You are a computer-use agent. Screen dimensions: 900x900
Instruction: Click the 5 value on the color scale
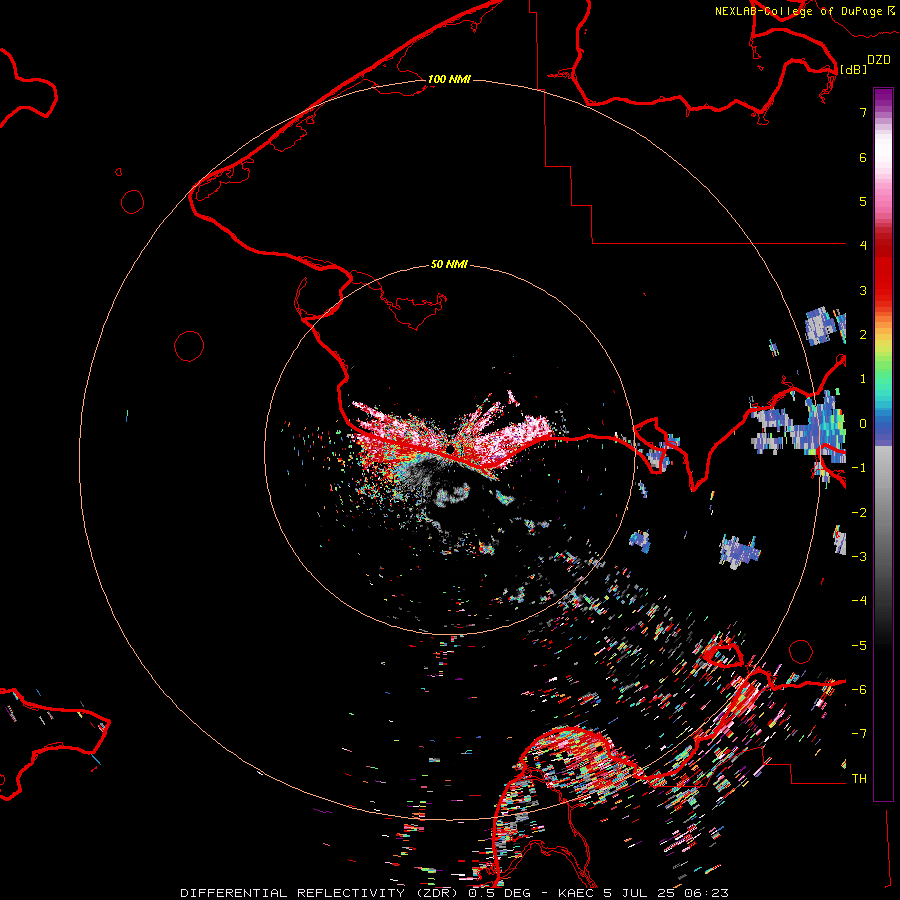[x=863, y=201]
